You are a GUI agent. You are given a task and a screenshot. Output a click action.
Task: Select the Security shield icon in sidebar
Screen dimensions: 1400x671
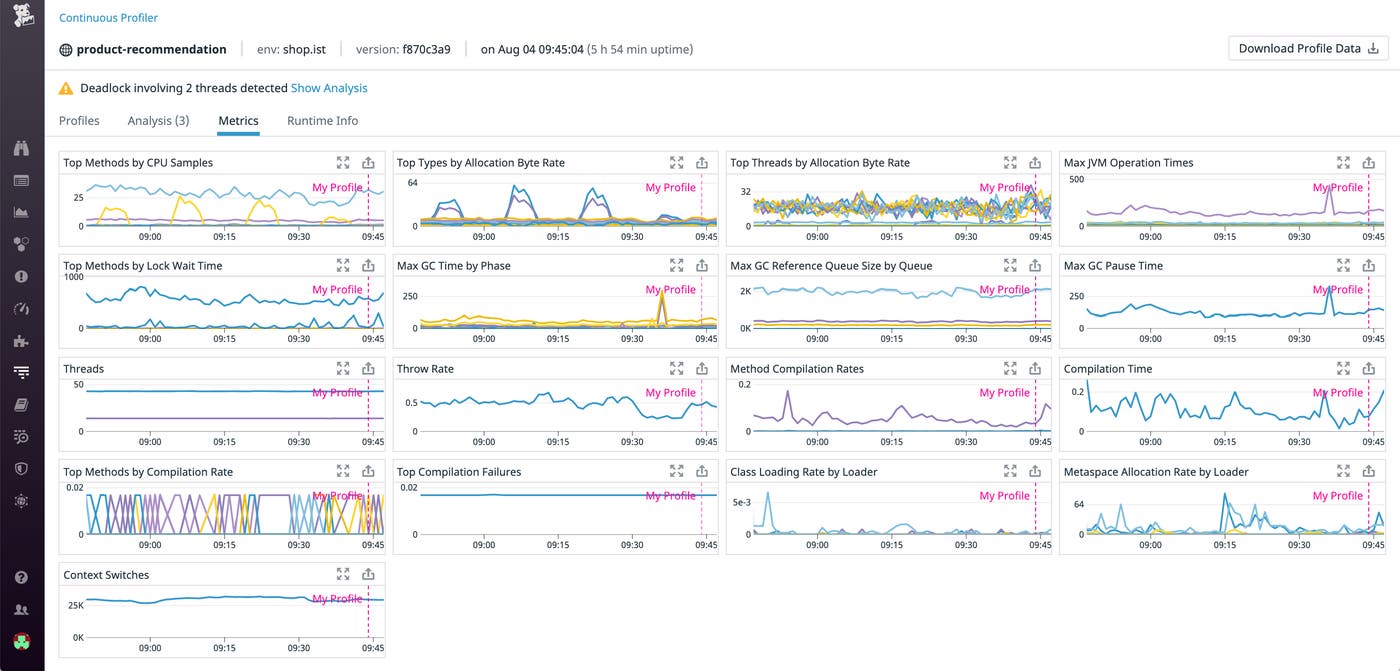point(22,469)
